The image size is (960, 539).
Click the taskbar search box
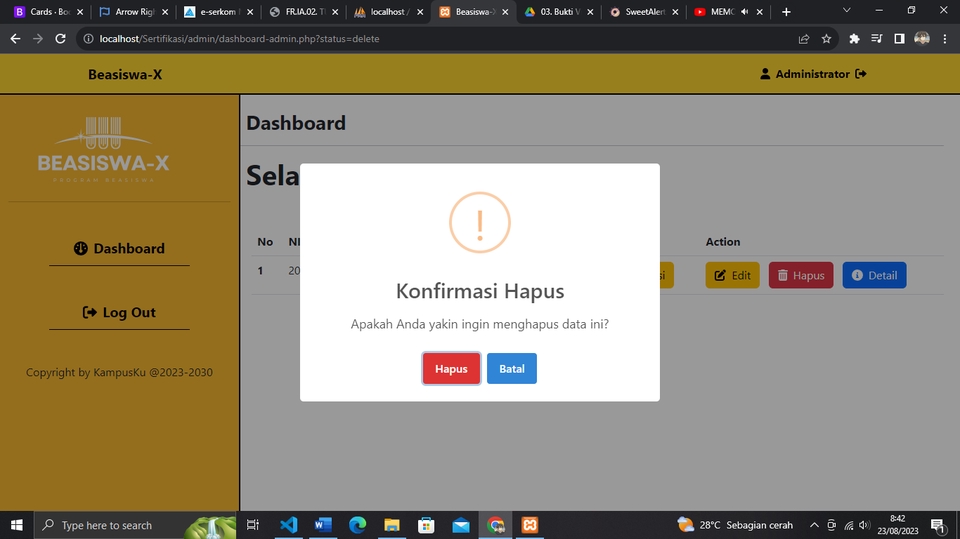[x=135, y=525]
